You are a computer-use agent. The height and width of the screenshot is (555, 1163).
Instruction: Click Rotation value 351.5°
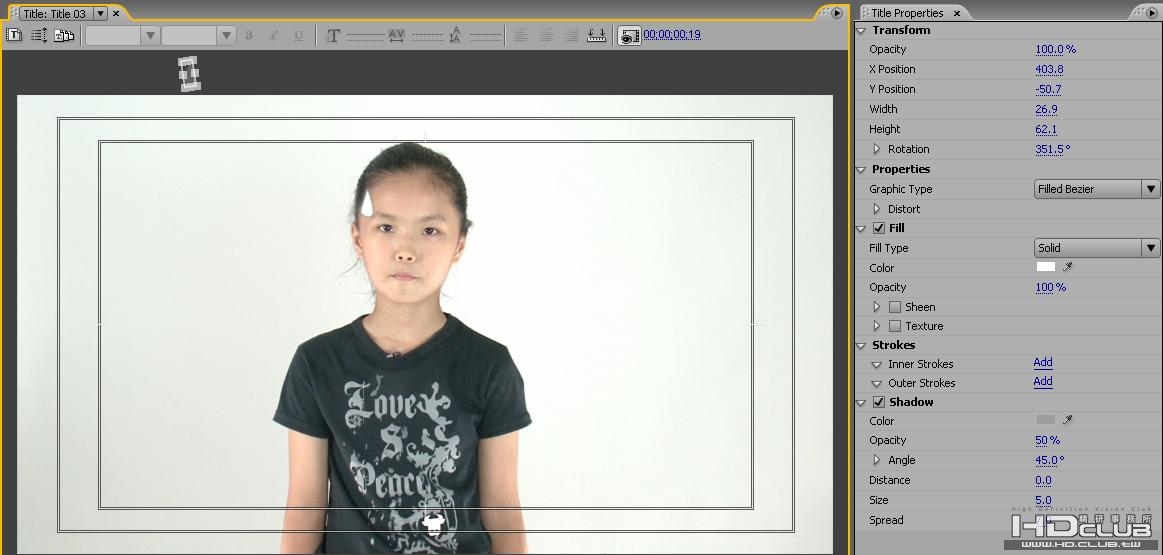(1052, 150)
